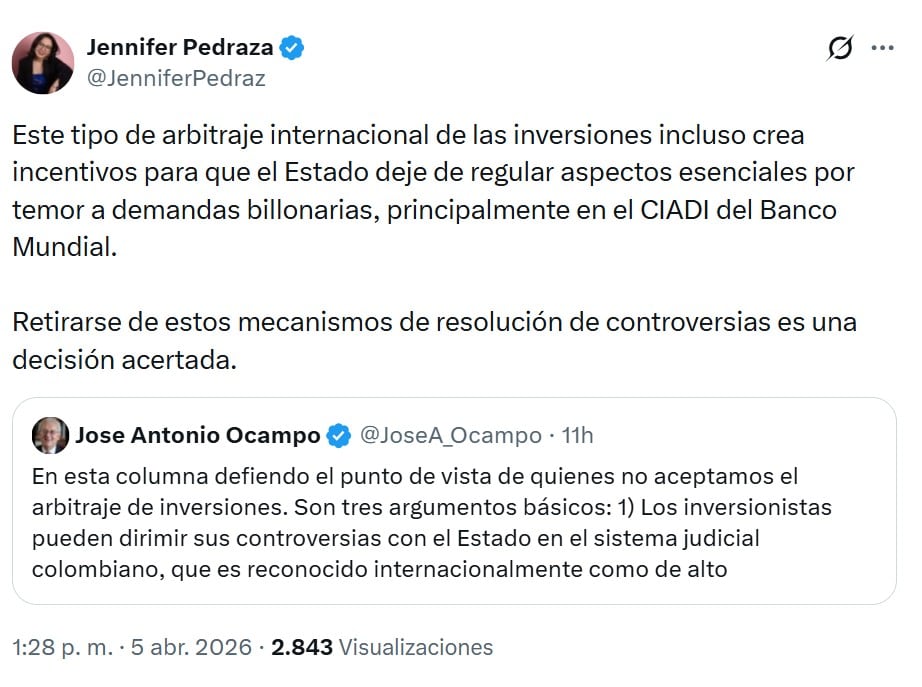Open Grok's analysis dropdown for this post
This screenshot has width=922, height=687.
840,46
